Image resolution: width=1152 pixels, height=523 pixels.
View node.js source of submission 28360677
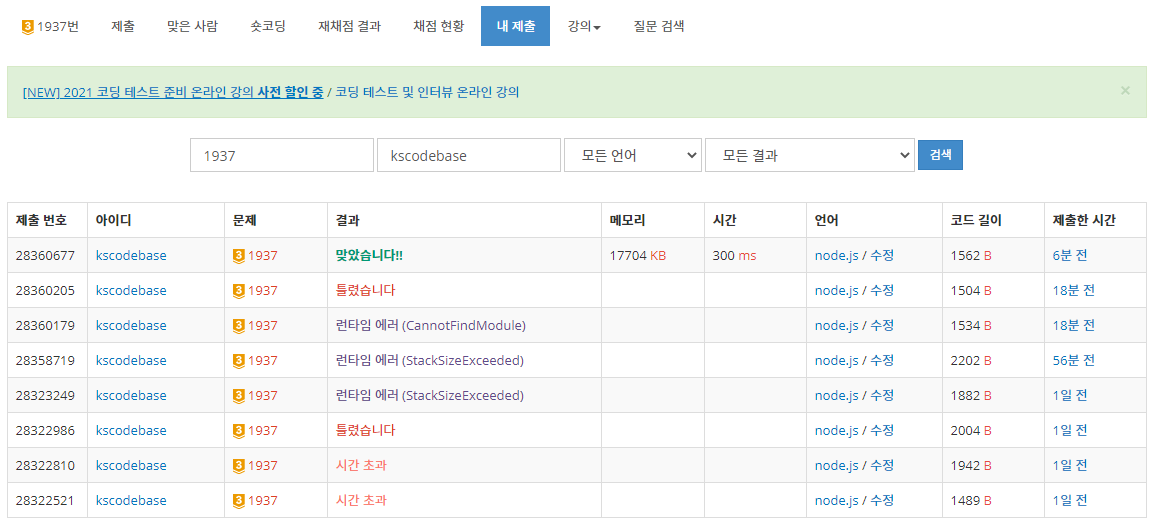[x=837, y=256]
